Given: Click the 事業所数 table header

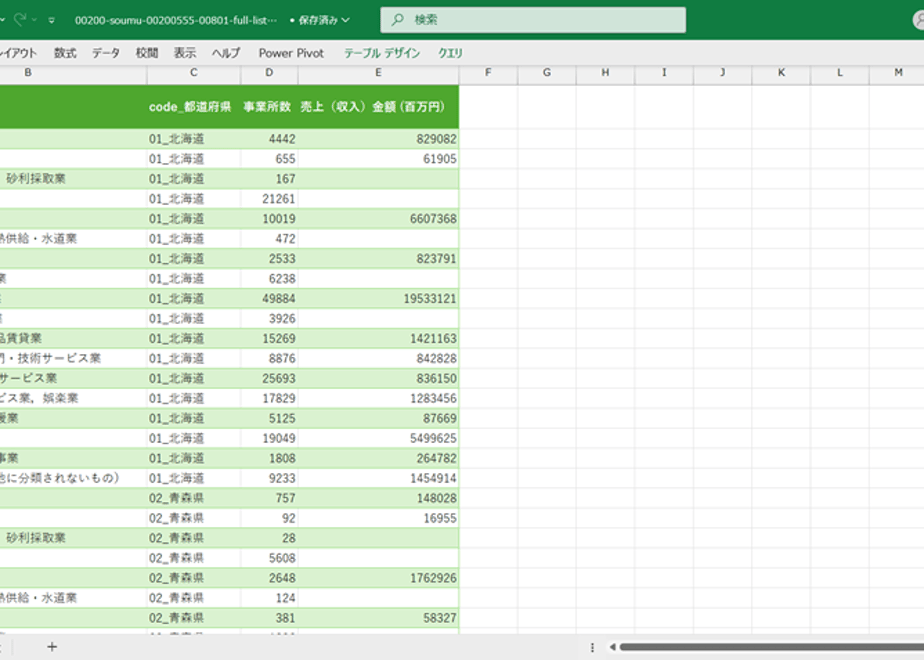Looking at the screenshot, I should [269, 107].
